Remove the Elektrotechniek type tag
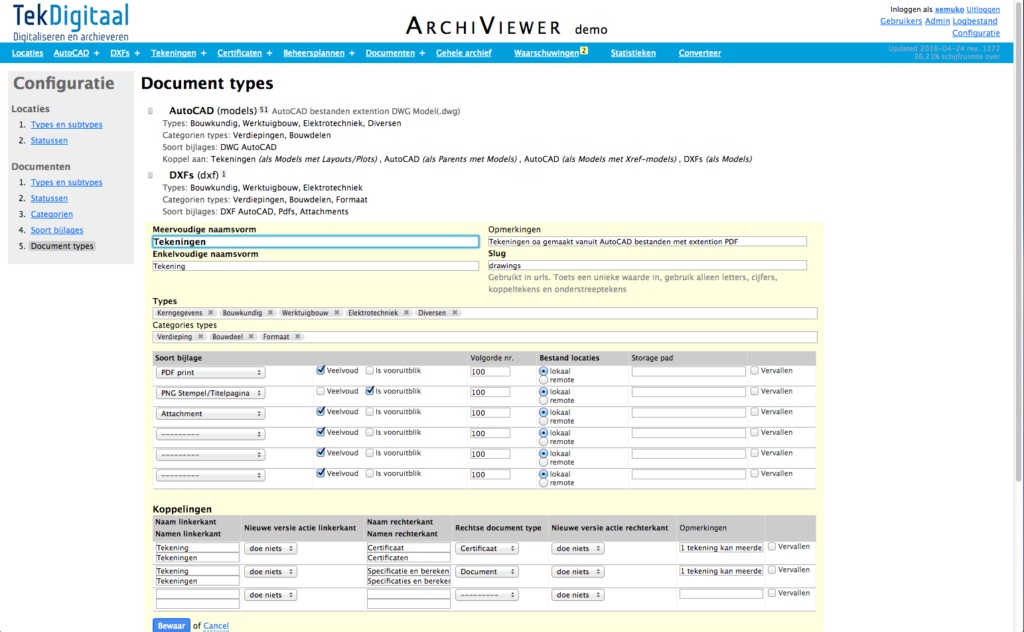 pyautogui.click(x=406, y=313)
